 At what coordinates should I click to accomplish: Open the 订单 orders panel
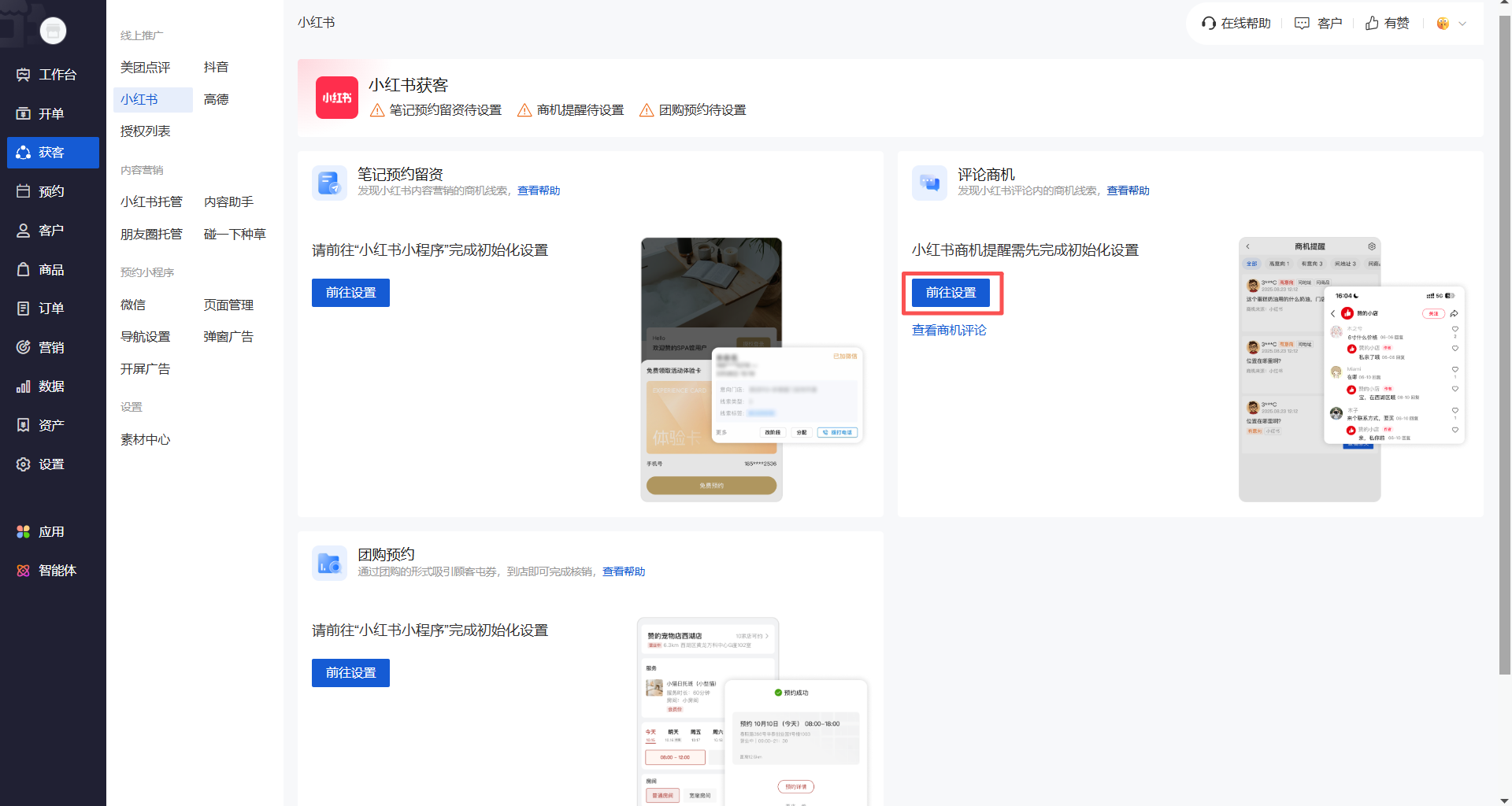(x=53, y=308)
